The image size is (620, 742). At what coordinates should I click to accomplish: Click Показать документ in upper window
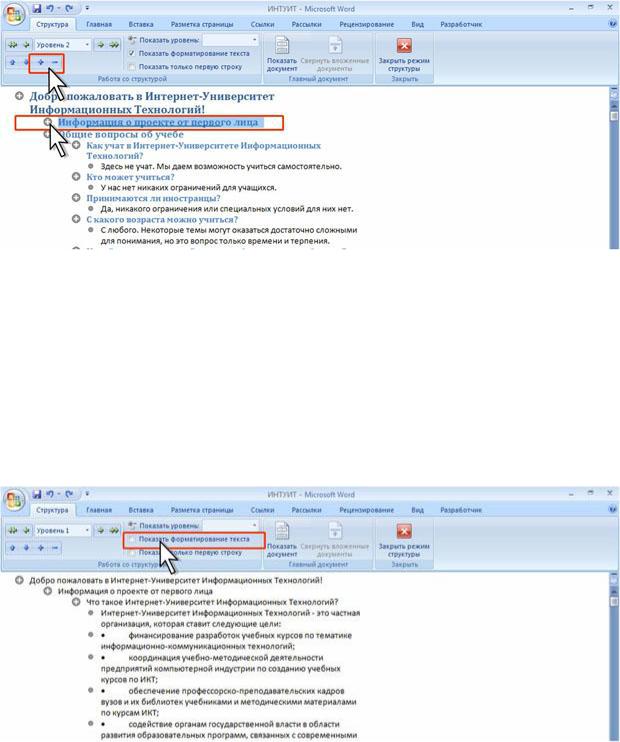[282, 54]
